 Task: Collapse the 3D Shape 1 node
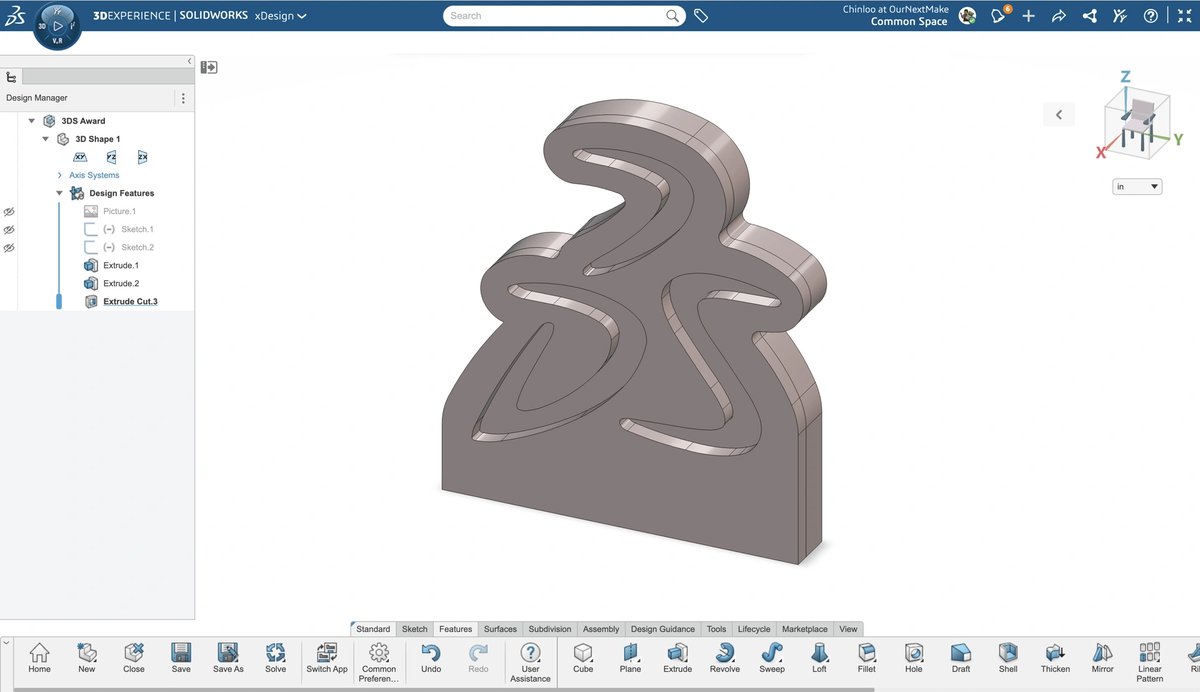pos(45,139)
